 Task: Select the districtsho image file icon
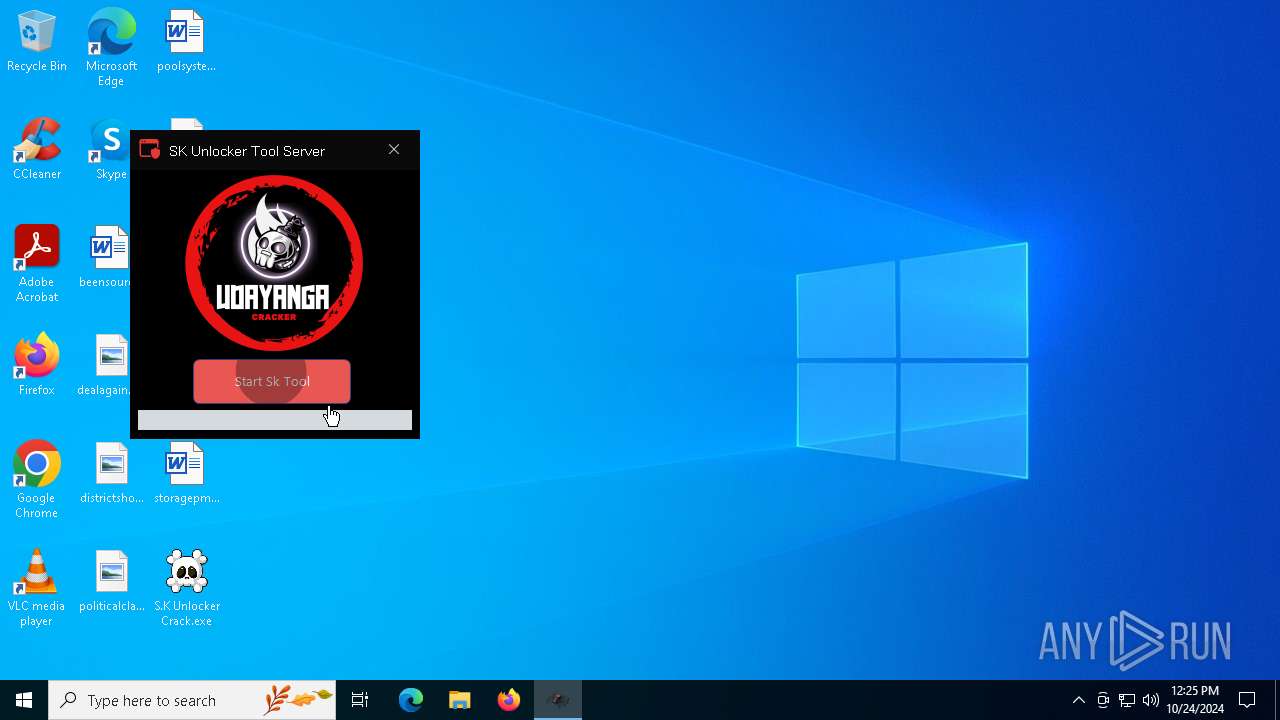pyautogui.click(x=111, y=473)
